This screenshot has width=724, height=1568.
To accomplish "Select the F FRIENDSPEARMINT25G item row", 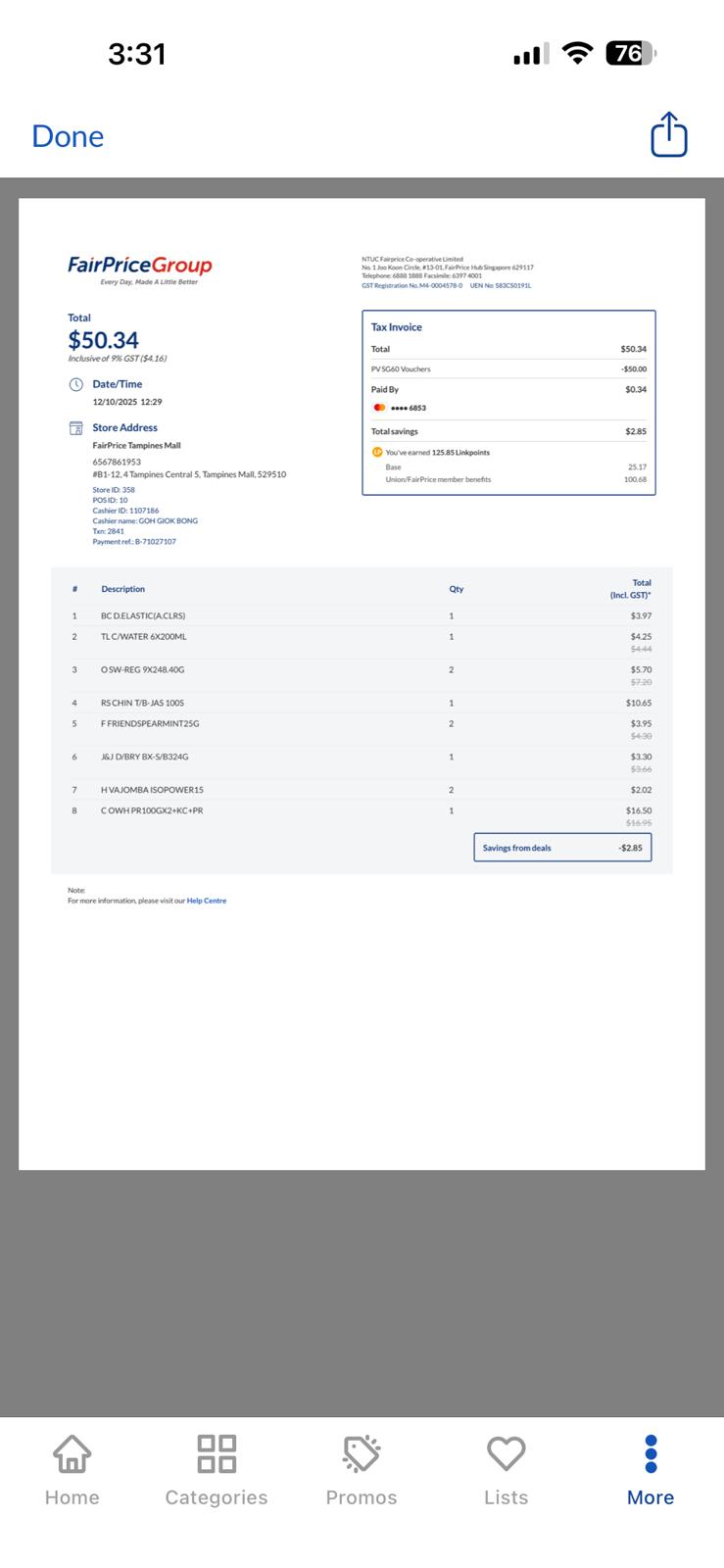I will click(362, 729).
